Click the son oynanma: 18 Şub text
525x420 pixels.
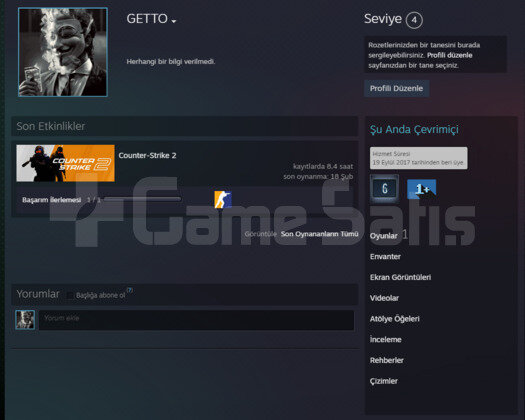(318, 177)
